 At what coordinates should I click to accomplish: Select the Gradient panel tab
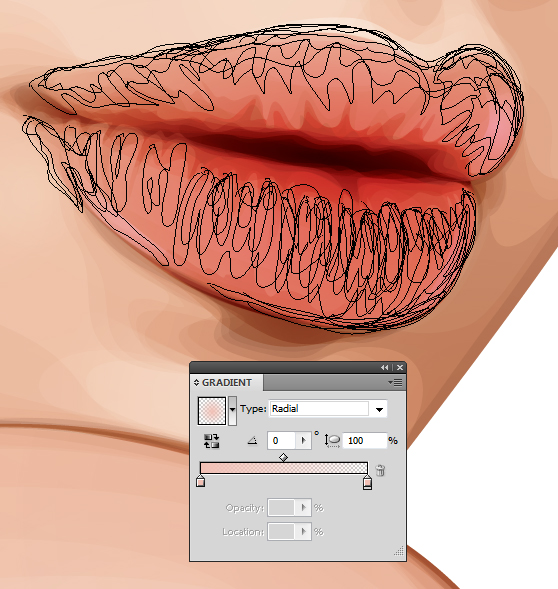pos(227,382)
